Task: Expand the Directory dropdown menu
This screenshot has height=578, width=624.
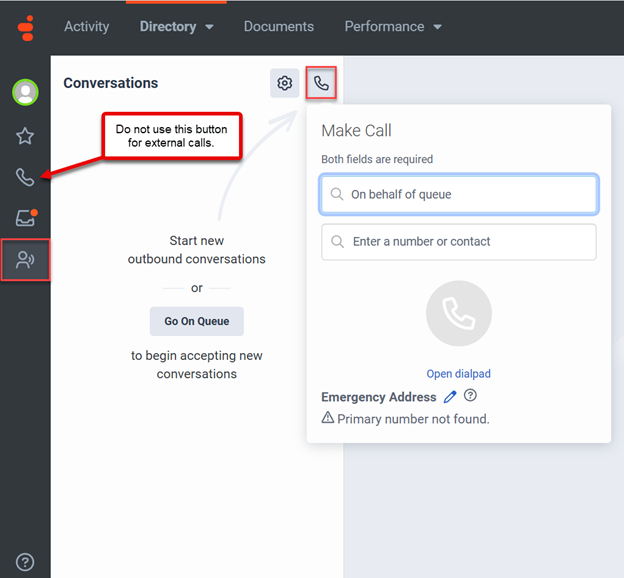Action: 177,27
